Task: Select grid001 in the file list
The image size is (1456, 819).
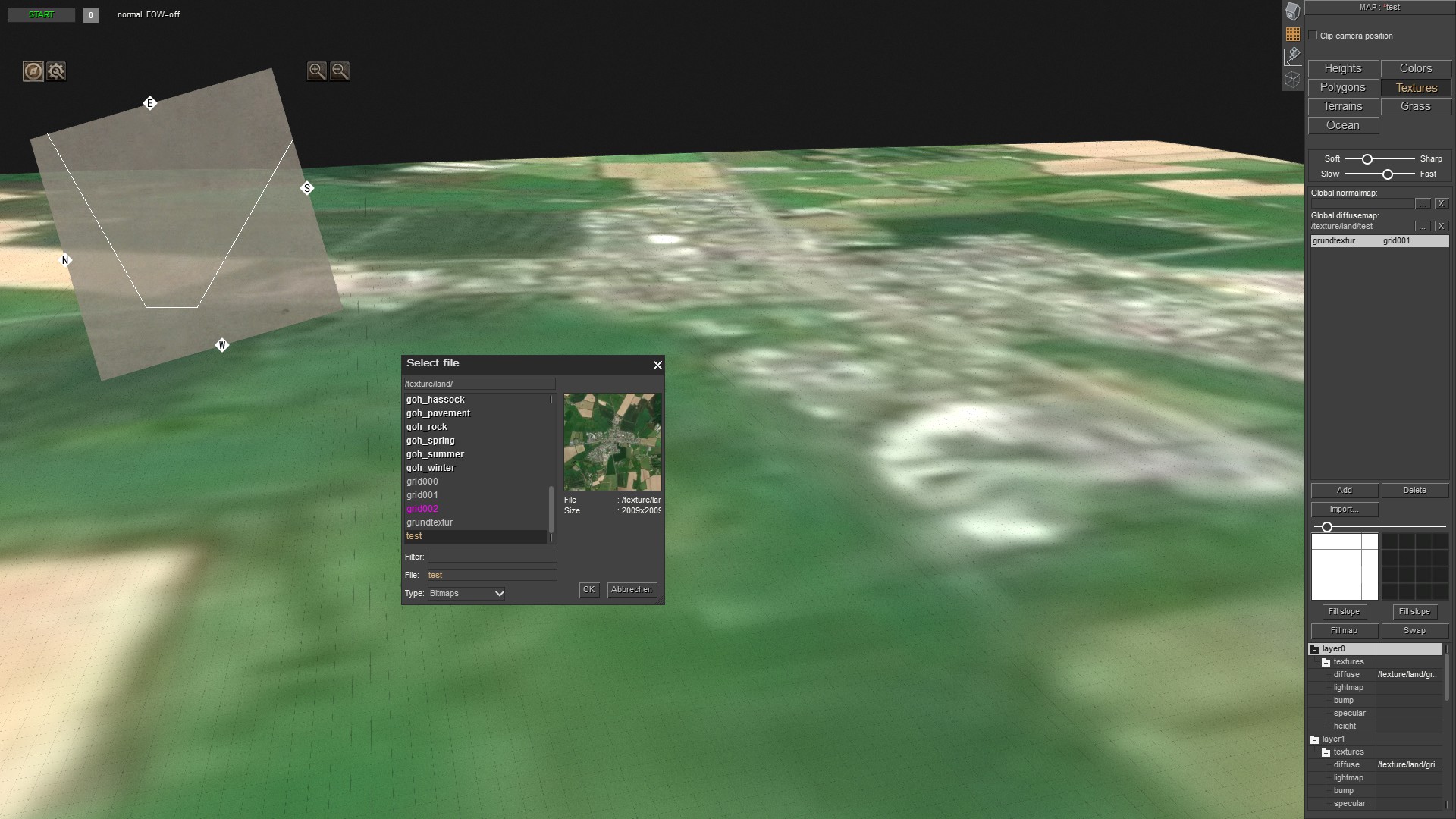Action: click(x=422, y=495)
